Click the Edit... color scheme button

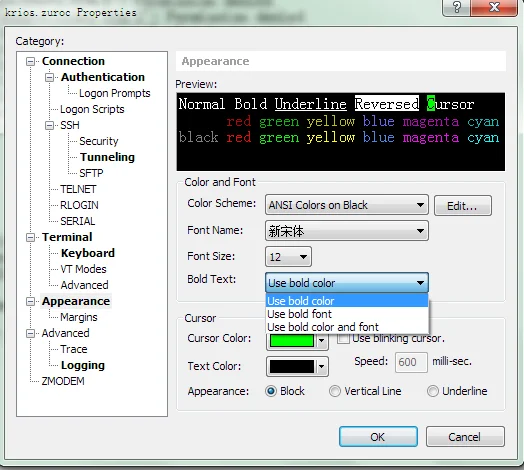(x=463, y=206)
